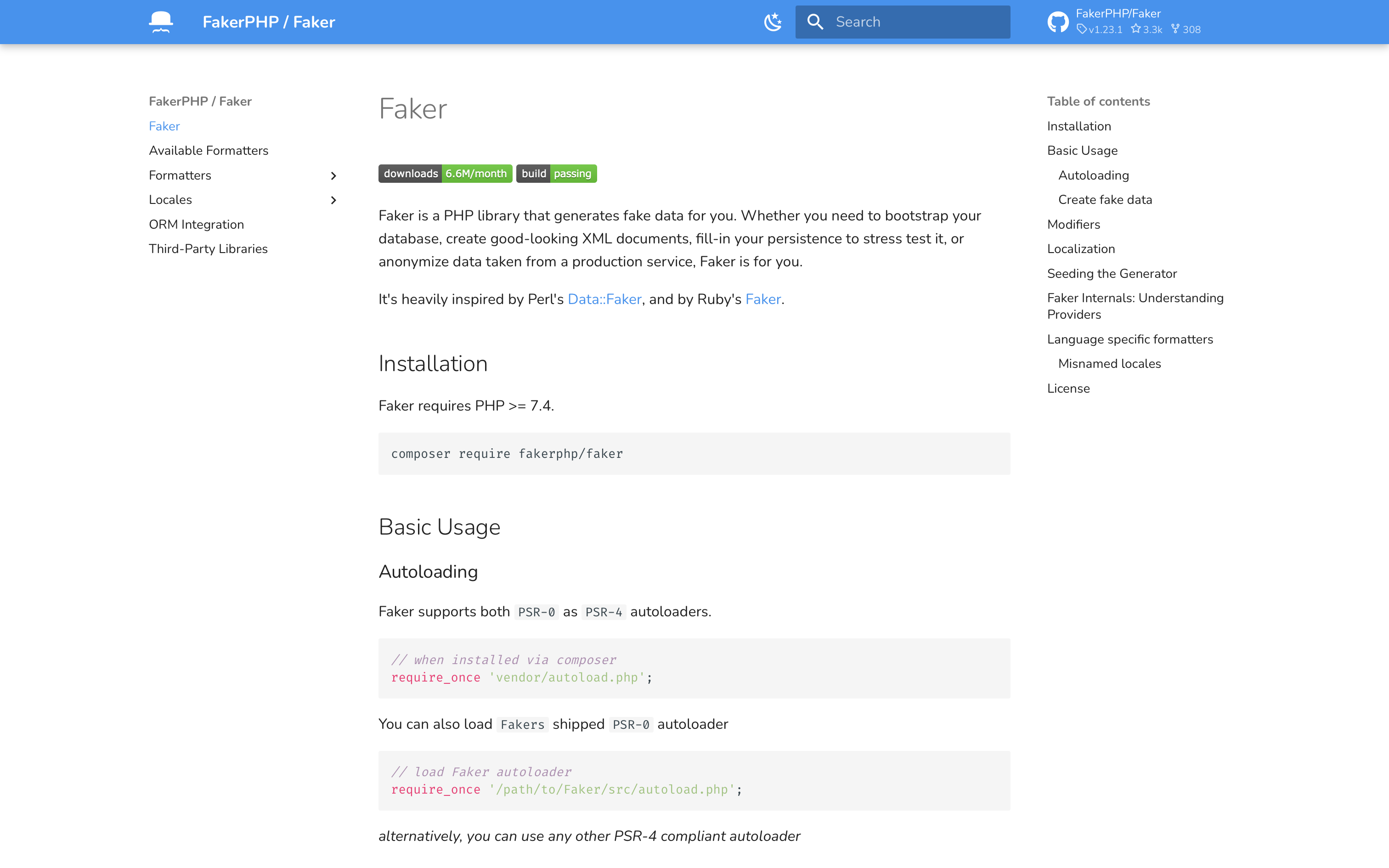The width and height of the screenshot is (1389, 868).
Task: Jump to Modifiers in table of contents
Action: [1073, 225]
